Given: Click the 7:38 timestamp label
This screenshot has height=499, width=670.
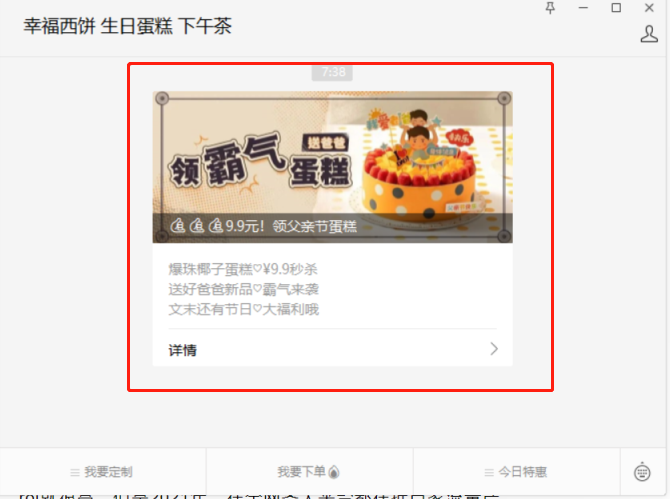Looking at the screenshot, I should coord(332,72).
